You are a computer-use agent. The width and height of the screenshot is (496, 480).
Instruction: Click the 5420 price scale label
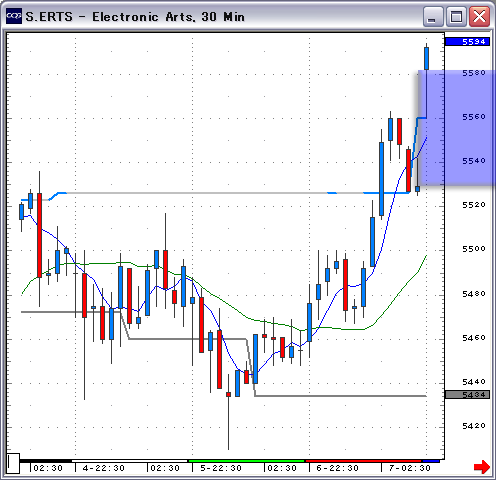474,426
